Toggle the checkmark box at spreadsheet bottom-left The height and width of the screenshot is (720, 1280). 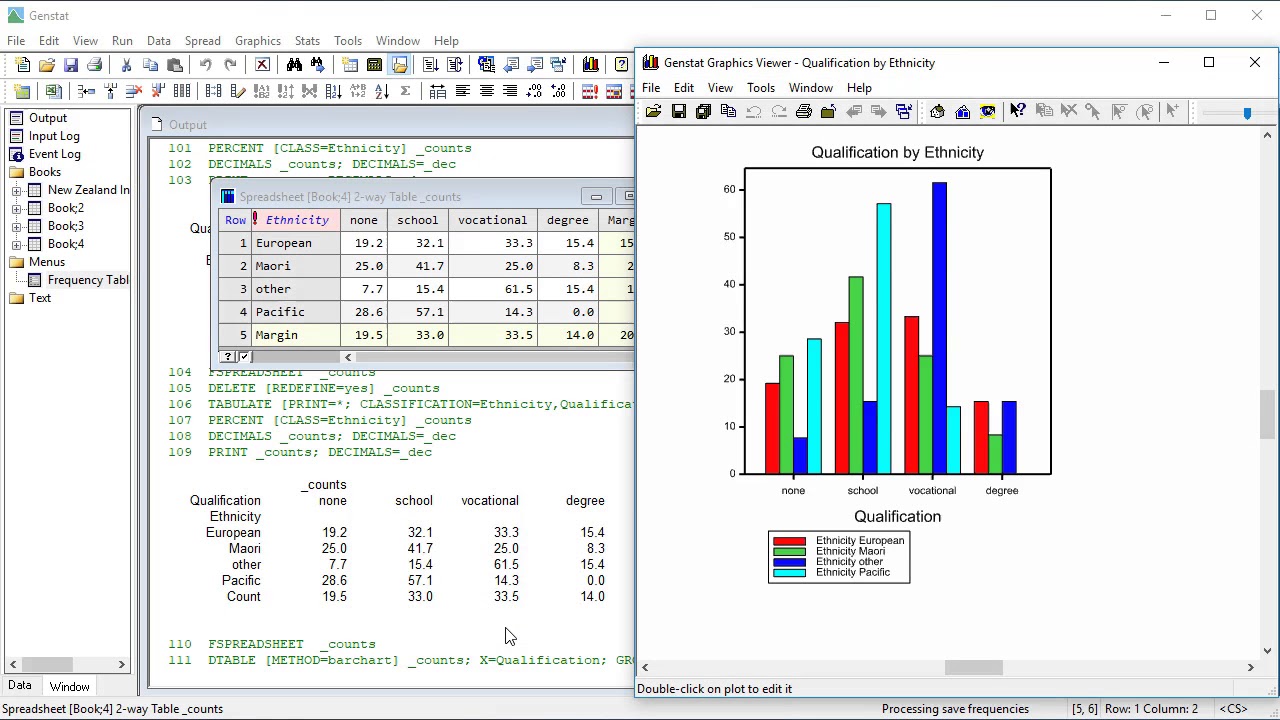pyautogui.click(x=244, y=357)
